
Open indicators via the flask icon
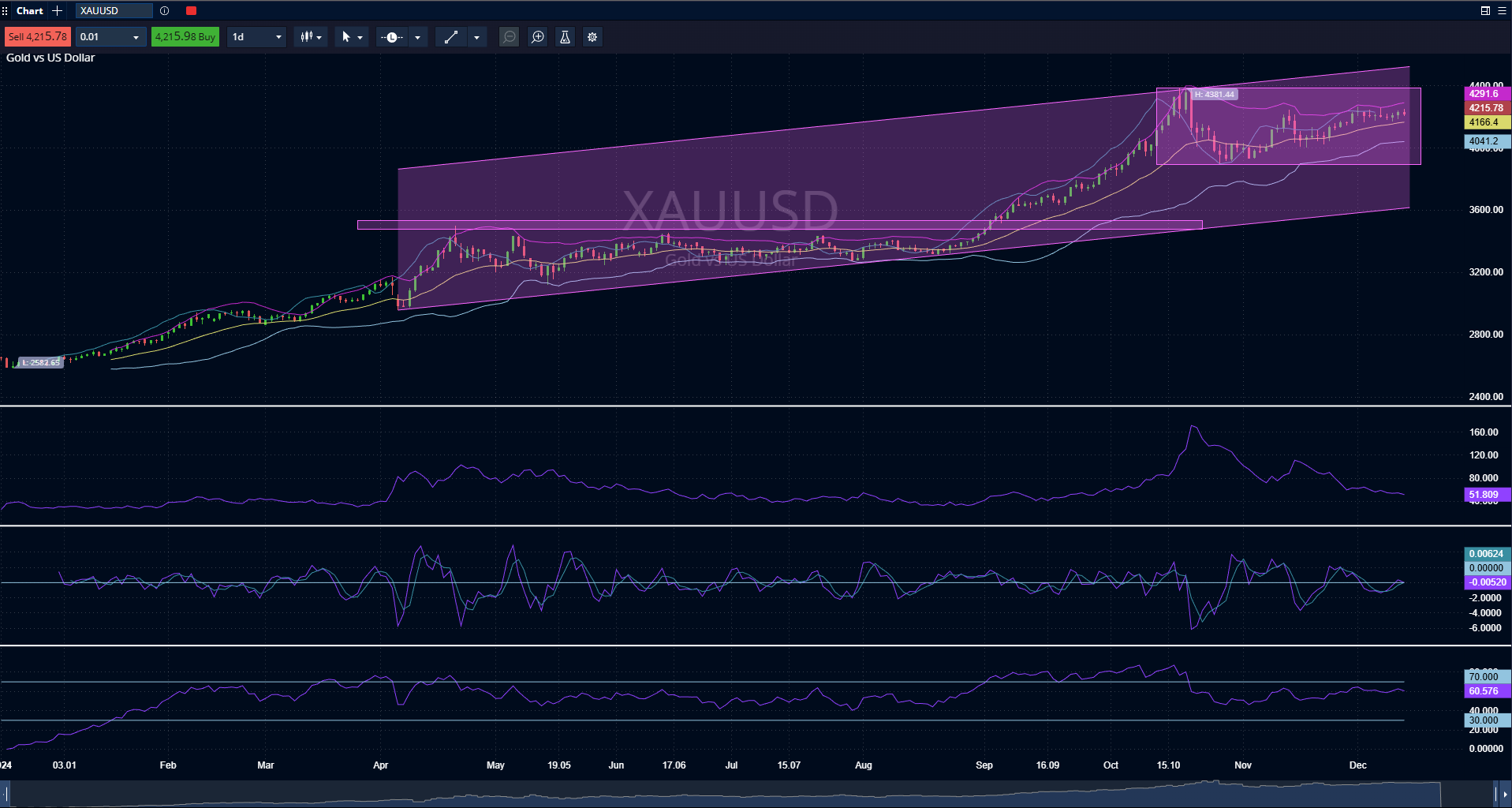click(x=565, y=37)
